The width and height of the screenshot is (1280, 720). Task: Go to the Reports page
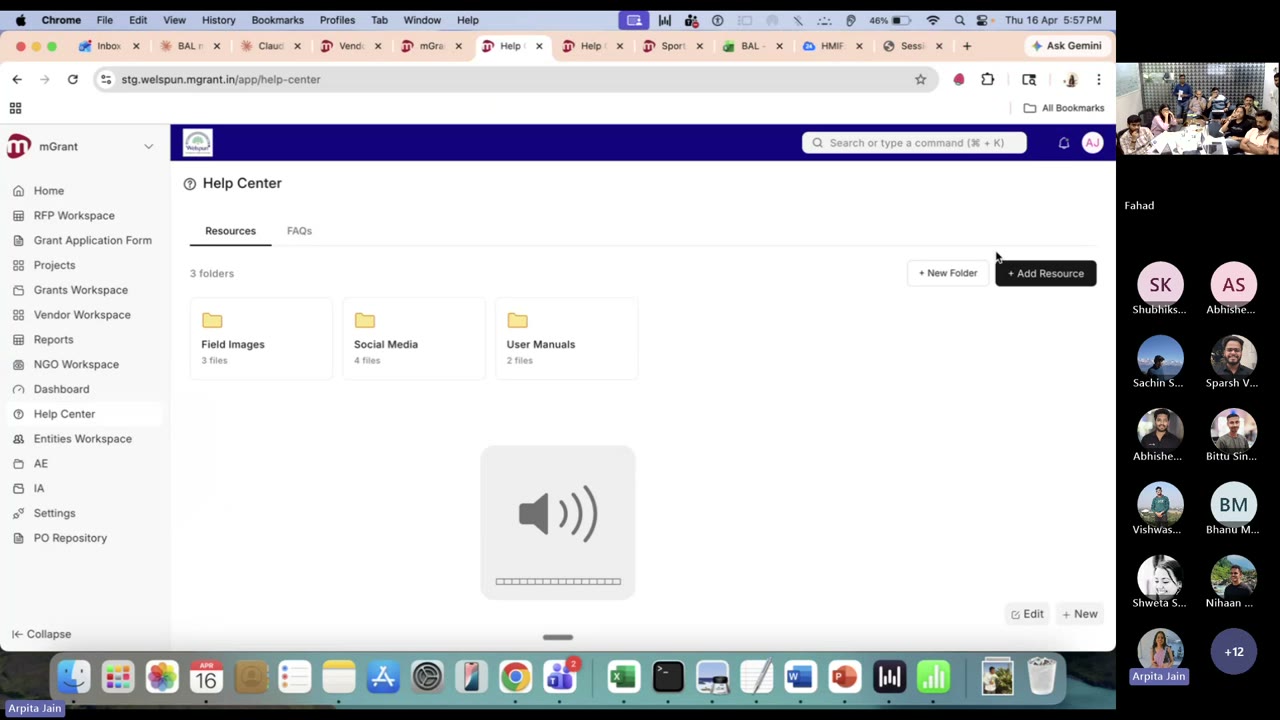coord(53,339)
